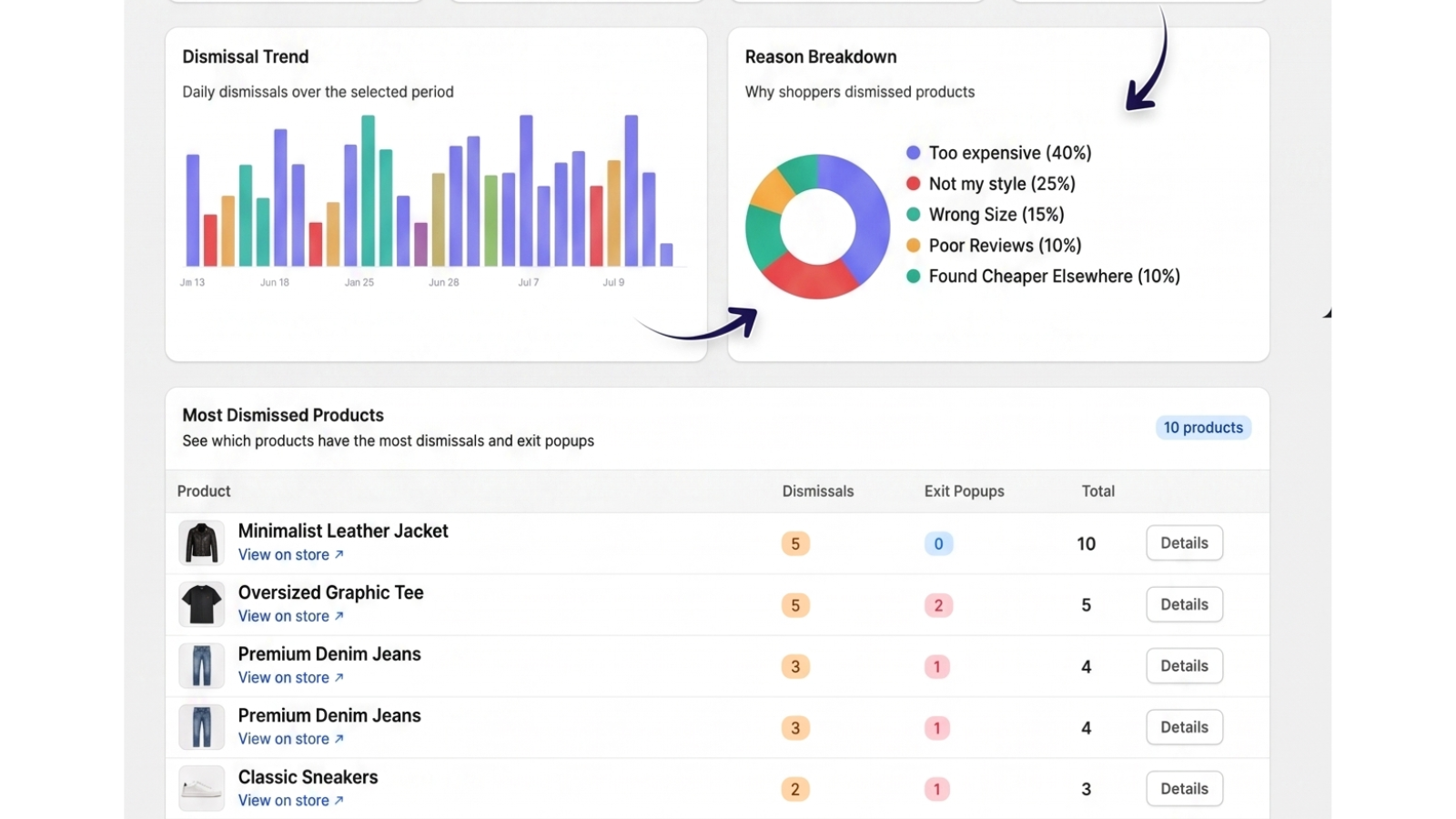Click the Oversized Graphic Tee shirt thumbnail
1456x819 pixels.
[201, 604]
